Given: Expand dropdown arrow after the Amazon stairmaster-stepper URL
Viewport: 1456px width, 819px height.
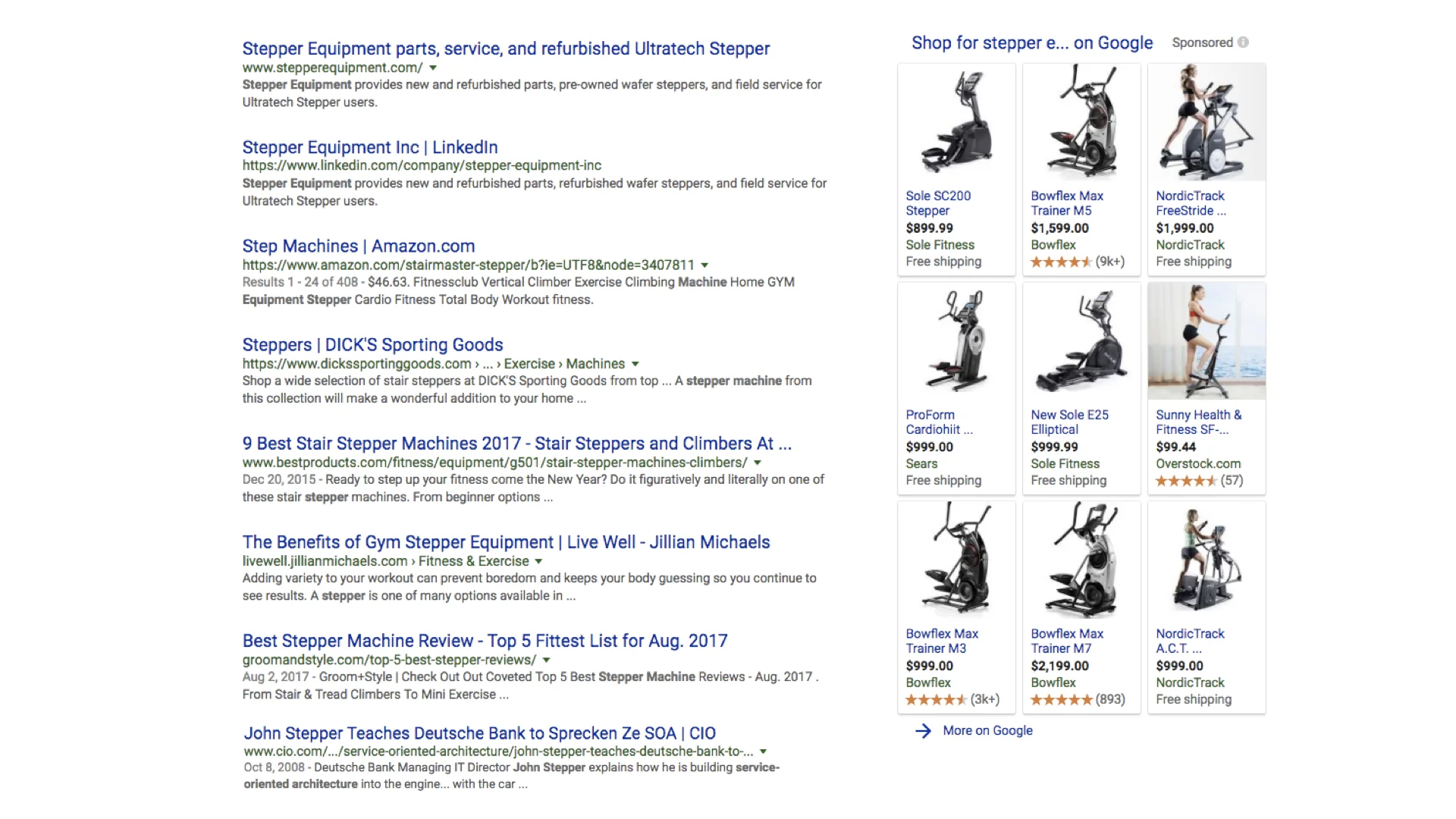Looking at the screenshot, I should point(704,265).
